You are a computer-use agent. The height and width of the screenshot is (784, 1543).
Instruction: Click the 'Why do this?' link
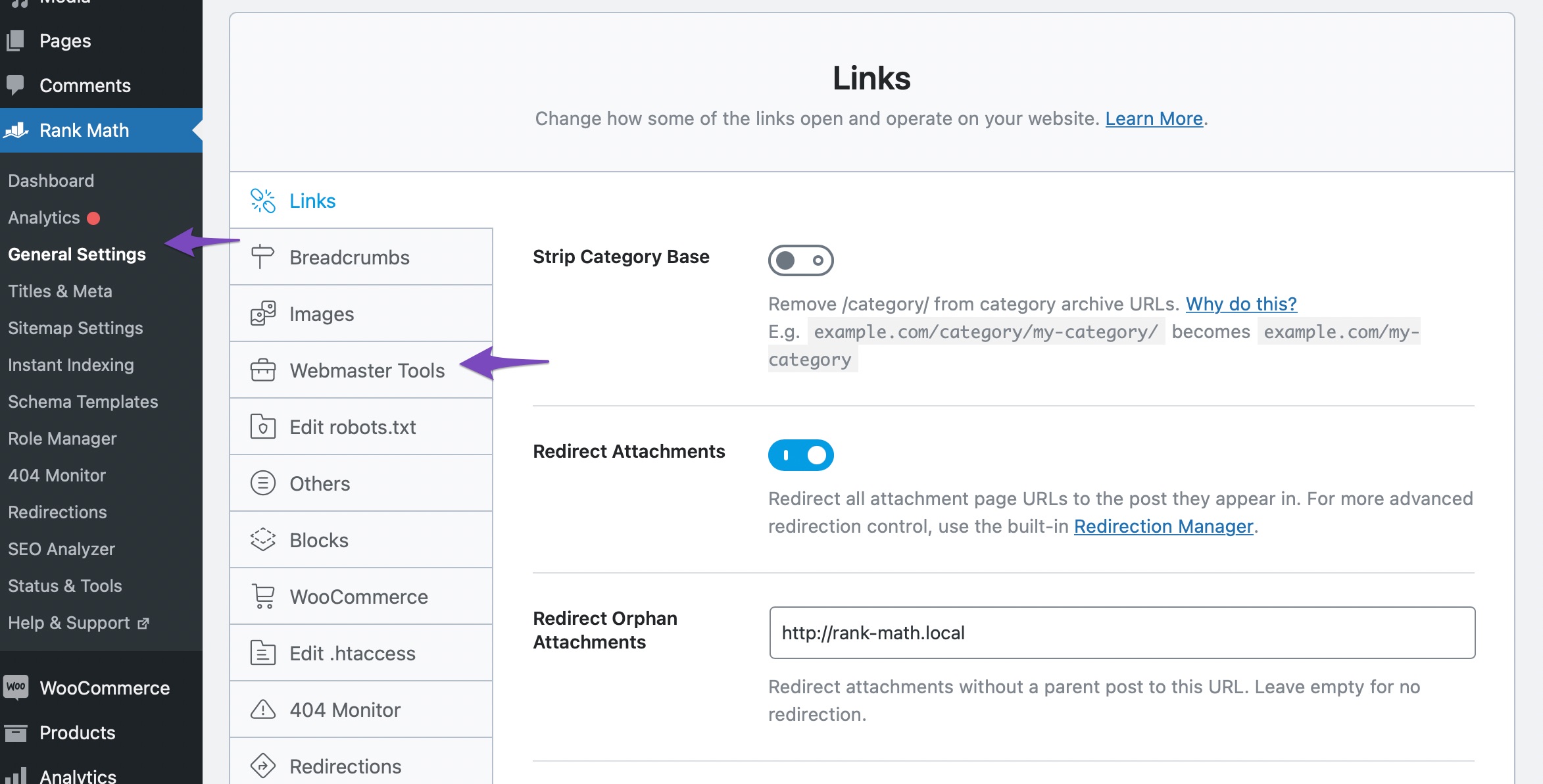click(x=1241, y=304)
